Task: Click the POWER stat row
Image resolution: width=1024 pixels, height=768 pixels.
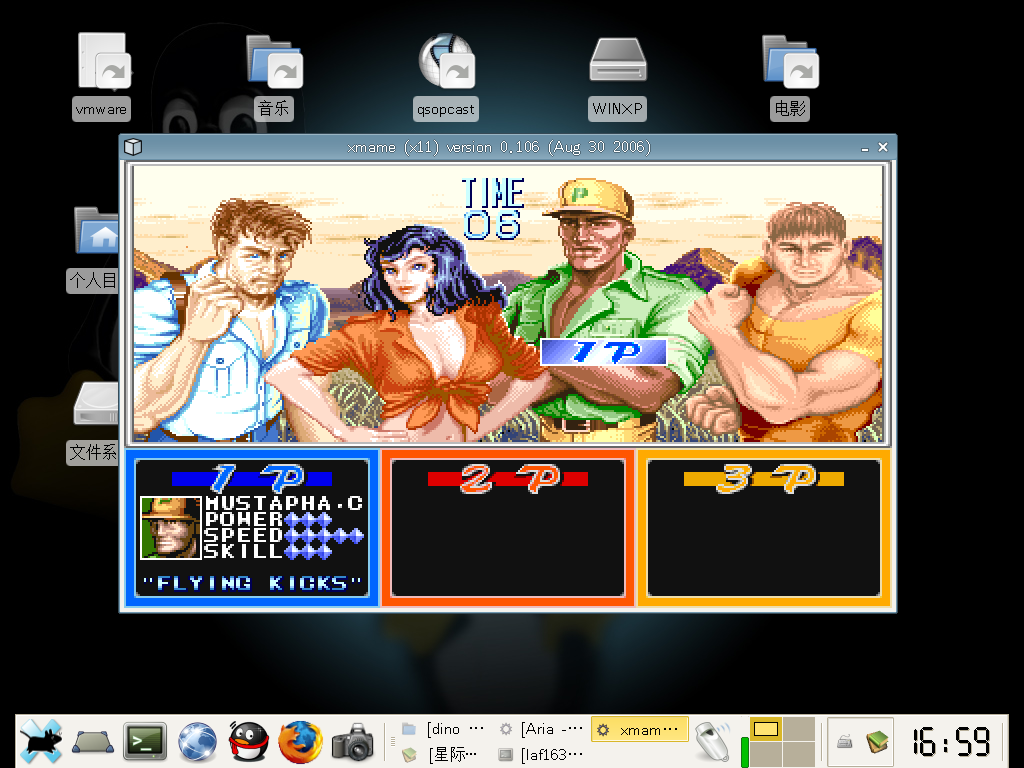Action: click(268, 519)
